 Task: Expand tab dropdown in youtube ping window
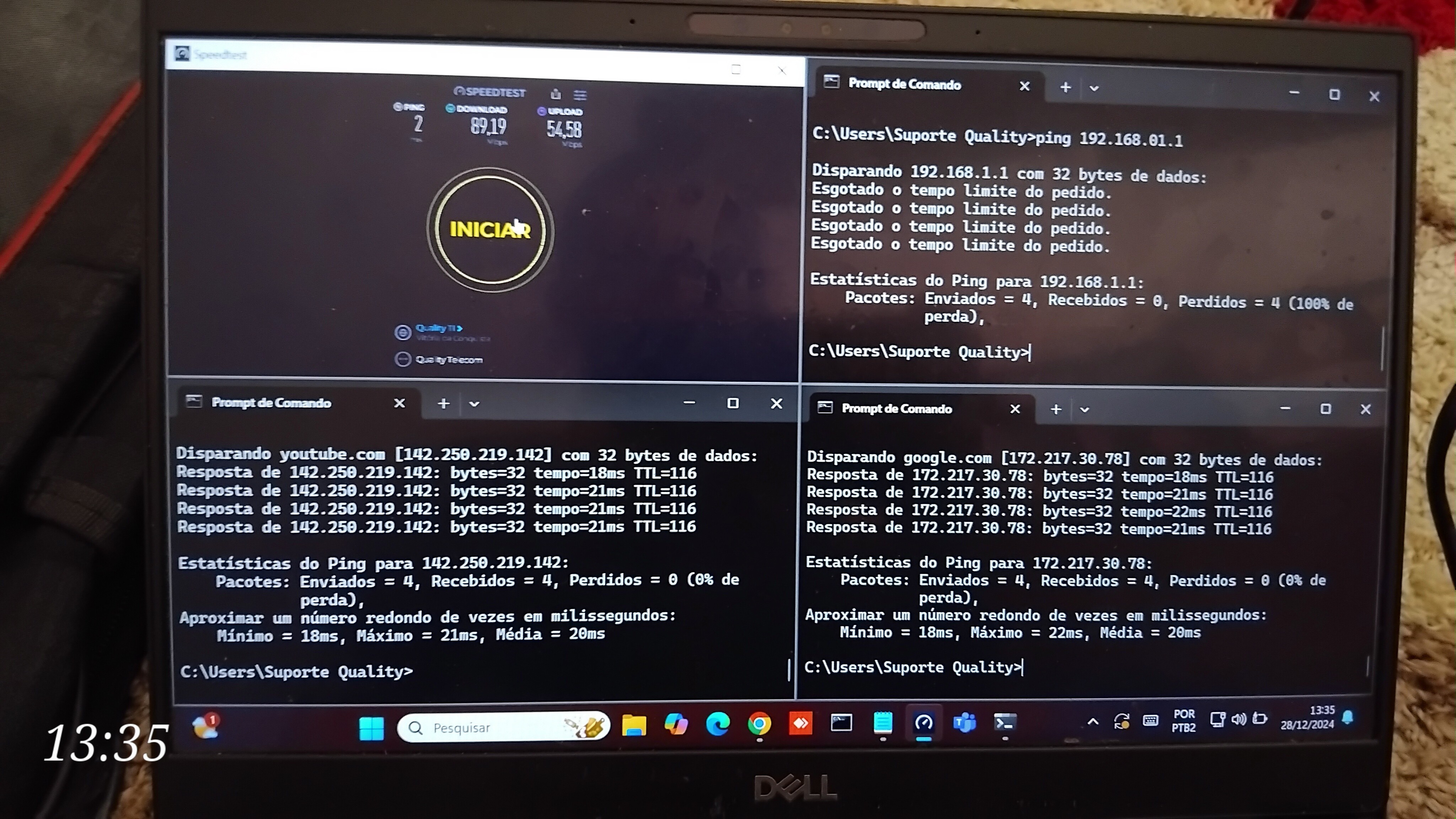coord(474,403)
